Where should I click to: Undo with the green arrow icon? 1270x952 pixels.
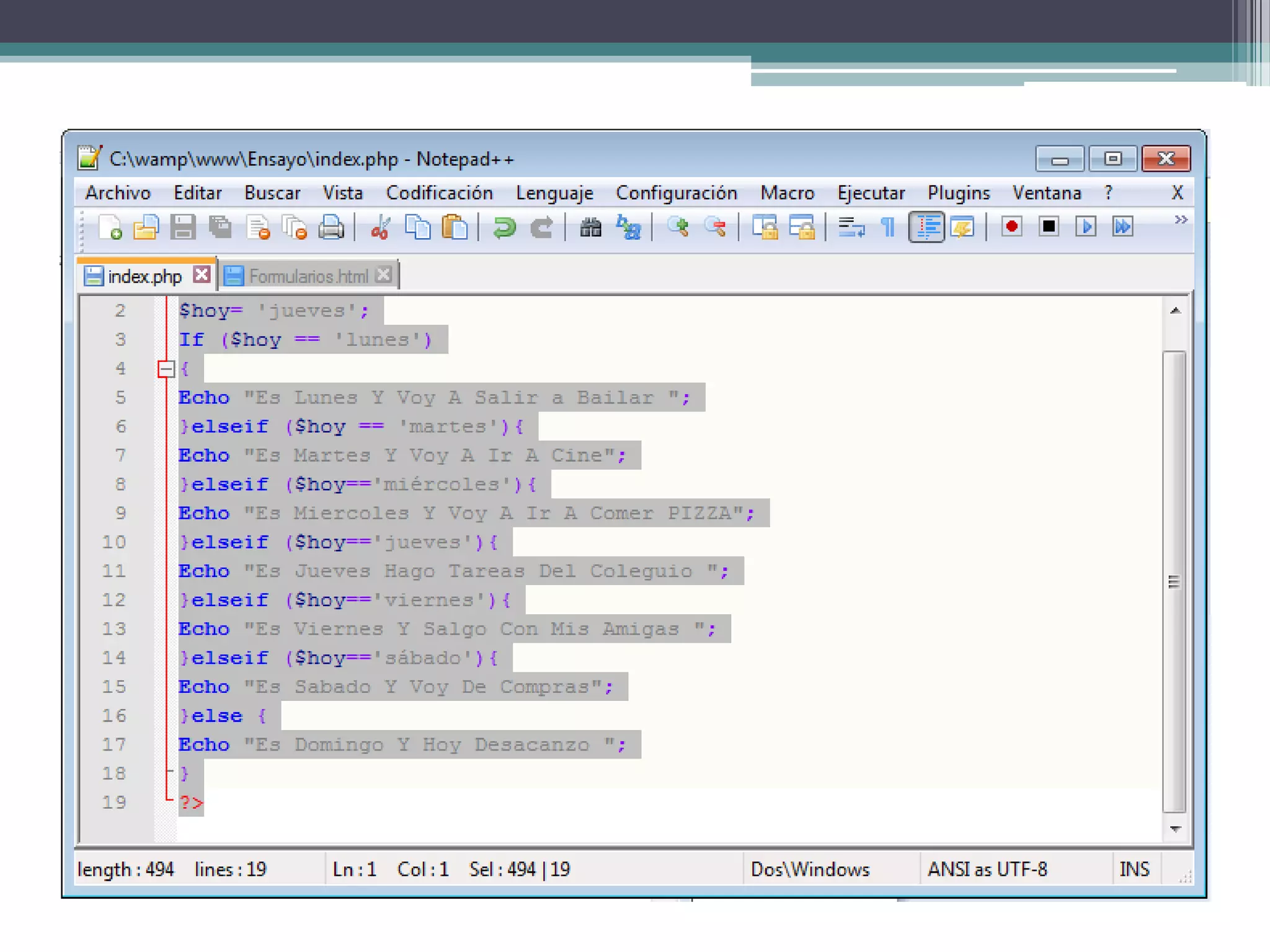504,227
